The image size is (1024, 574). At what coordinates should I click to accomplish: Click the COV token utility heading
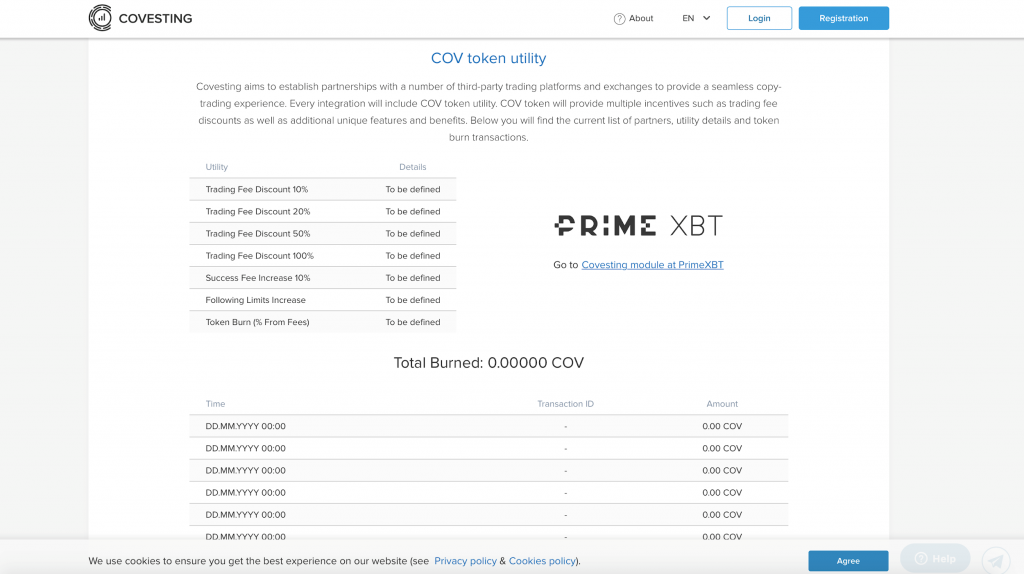pyautogui.click(x=488, y=58)
